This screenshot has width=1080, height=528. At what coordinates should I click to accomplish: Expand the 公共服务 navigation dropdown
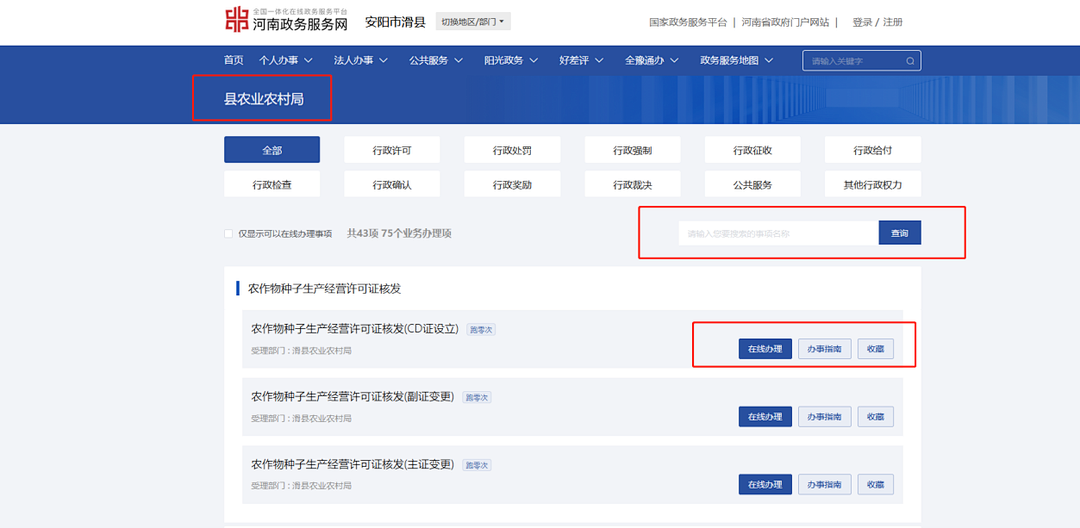click(436, 60)
